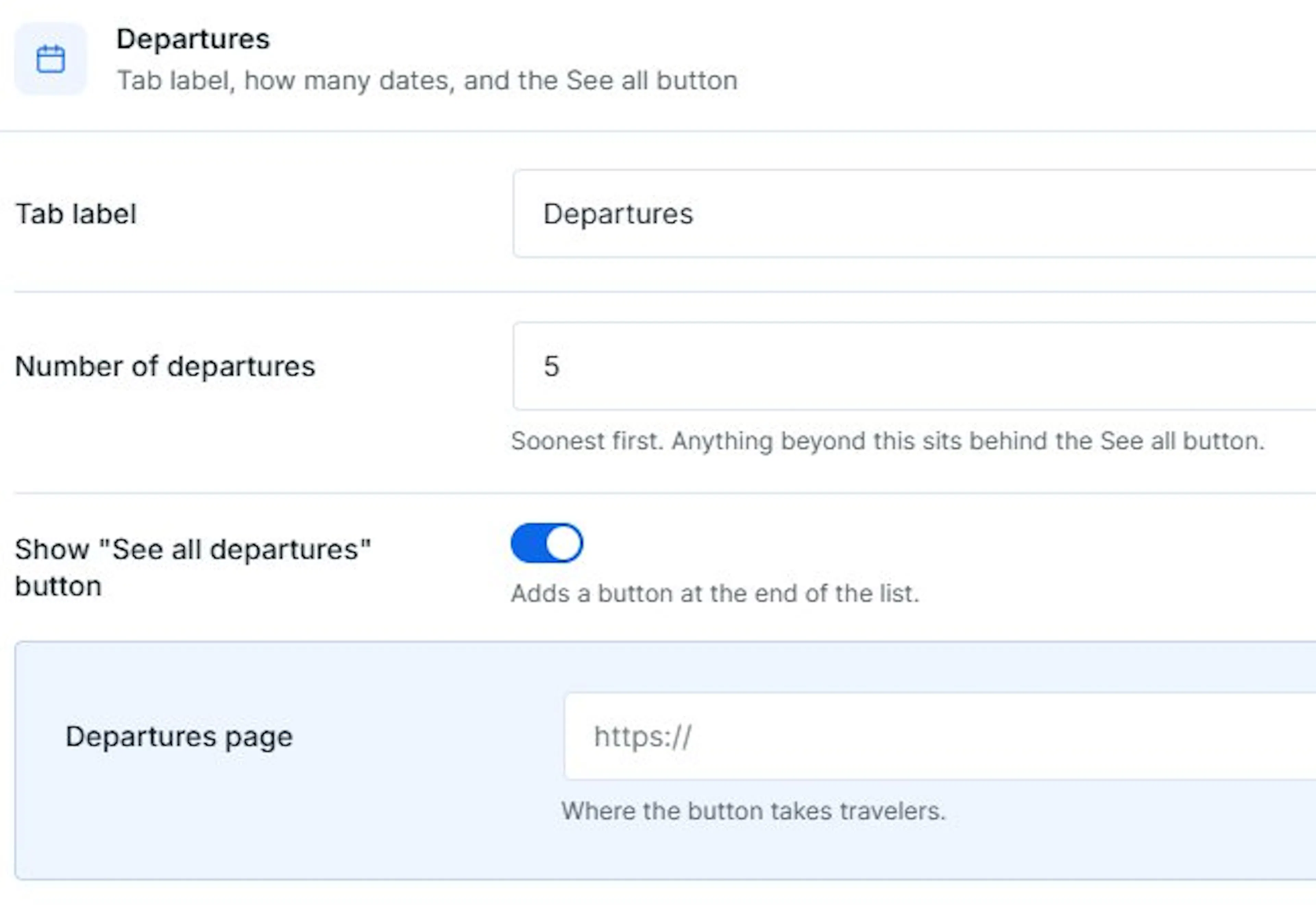This screenshot has width=1316, height=905.
Task: Select the Departures section heading
Action: (193, 39)
